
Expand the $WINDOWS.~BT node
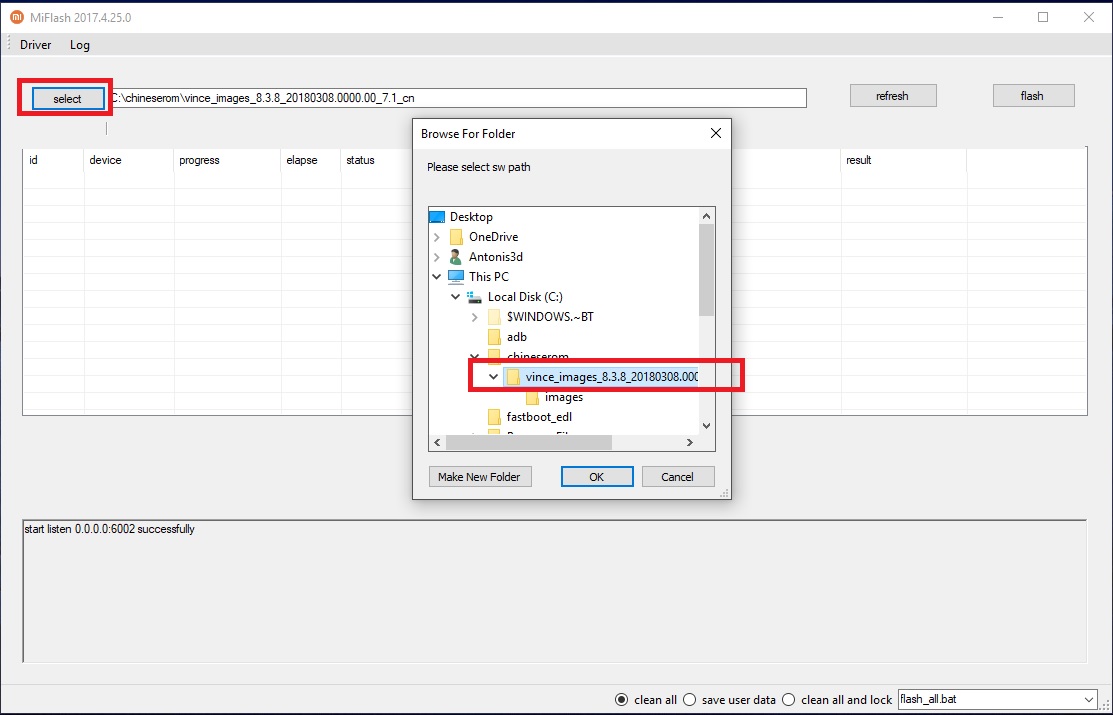[x=475, y=317]
